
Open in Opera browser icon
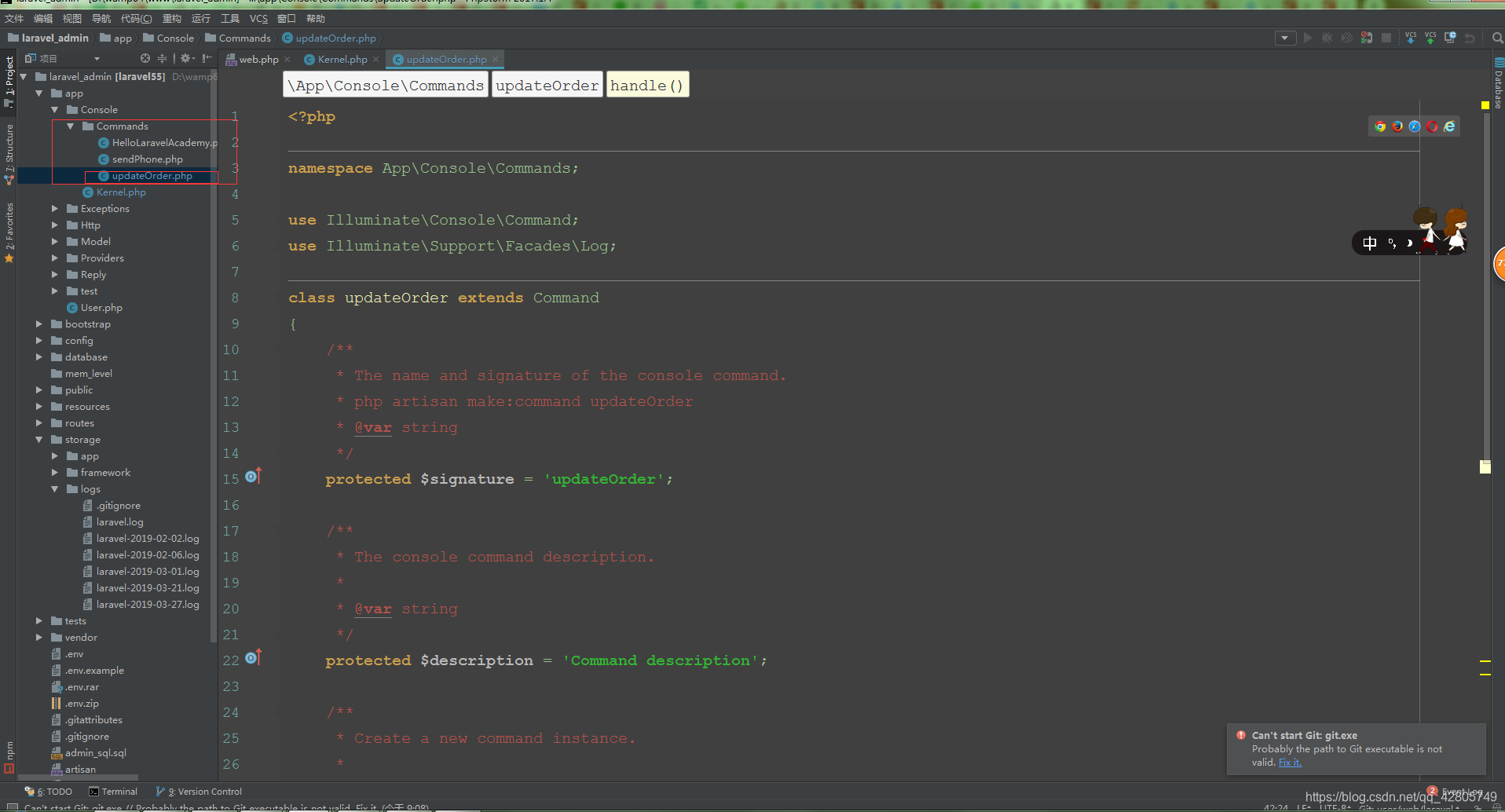click(1432, 126)
